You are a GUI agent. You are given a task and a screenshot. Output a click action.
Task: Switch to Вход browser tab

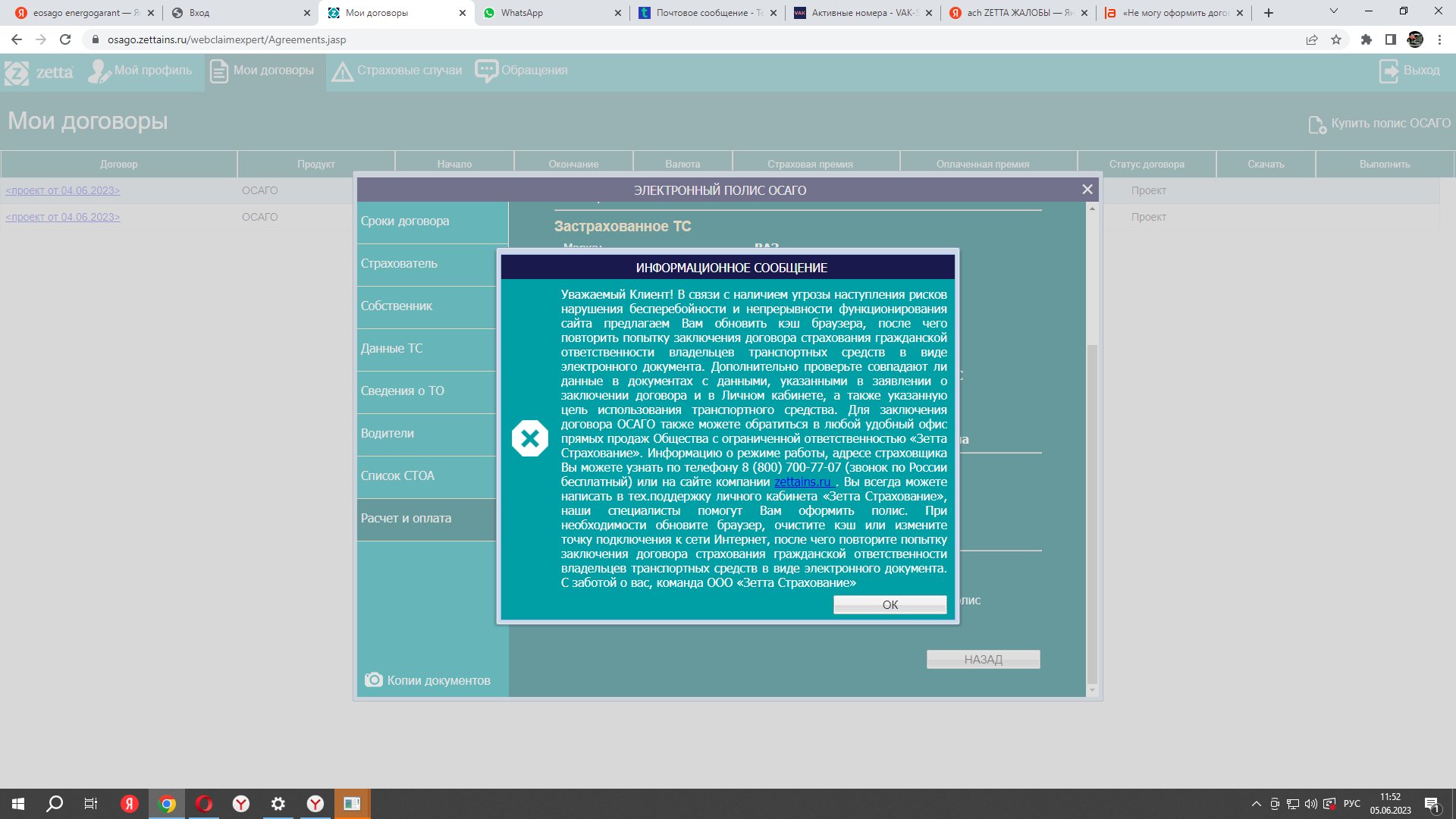click(241, 13)
